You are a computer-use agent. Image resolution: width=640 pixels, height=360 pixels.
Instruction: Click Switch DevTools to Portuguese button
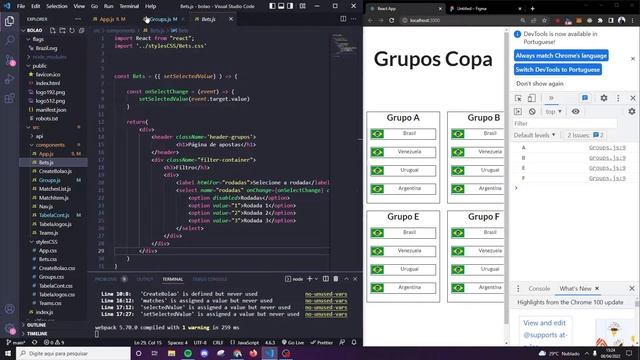[558, 69]
